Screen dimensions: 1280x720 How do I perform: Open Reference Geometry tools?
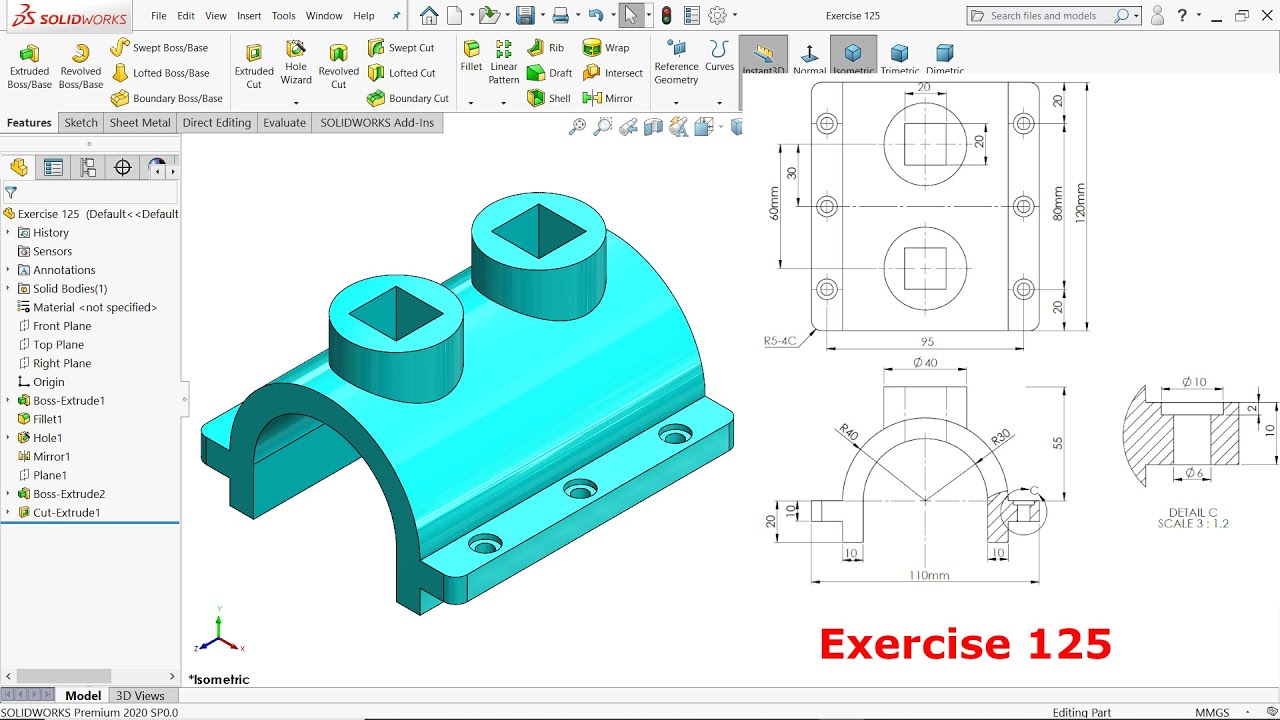(x=676, y=62)
